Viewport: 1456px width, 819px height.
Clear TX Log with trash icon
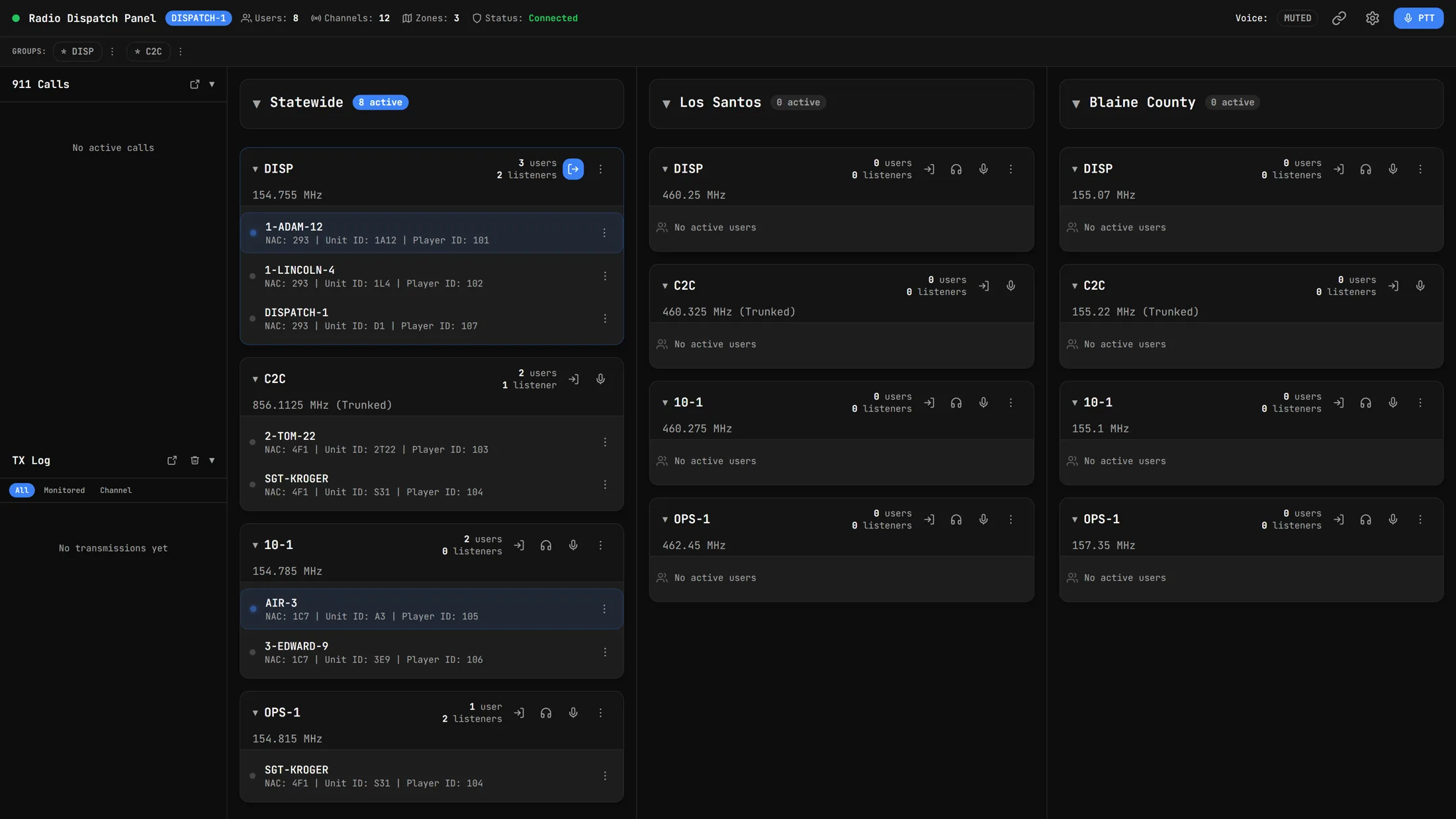click(x=195, y=460)
